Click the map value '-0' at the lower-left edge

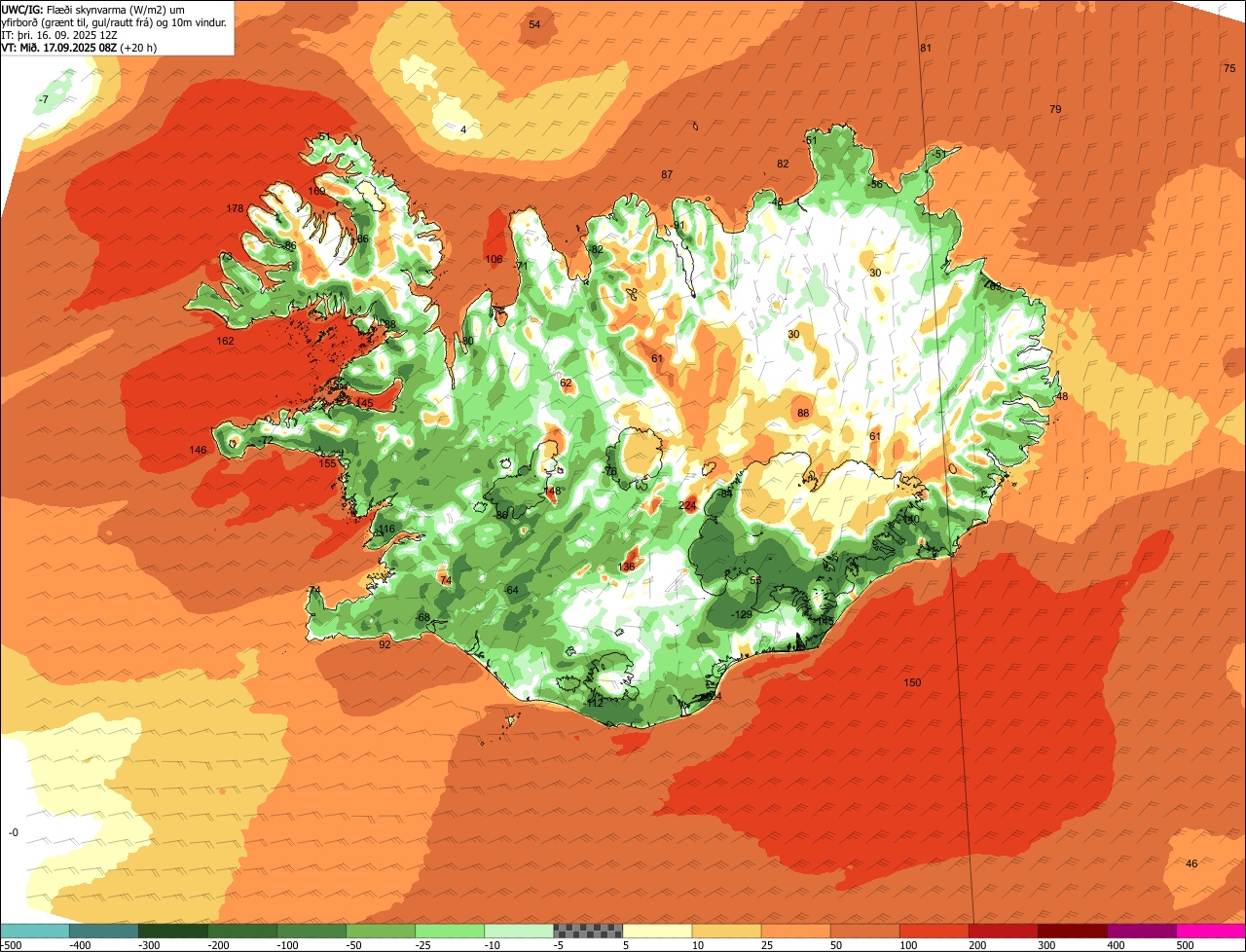(x=14, y=832)
